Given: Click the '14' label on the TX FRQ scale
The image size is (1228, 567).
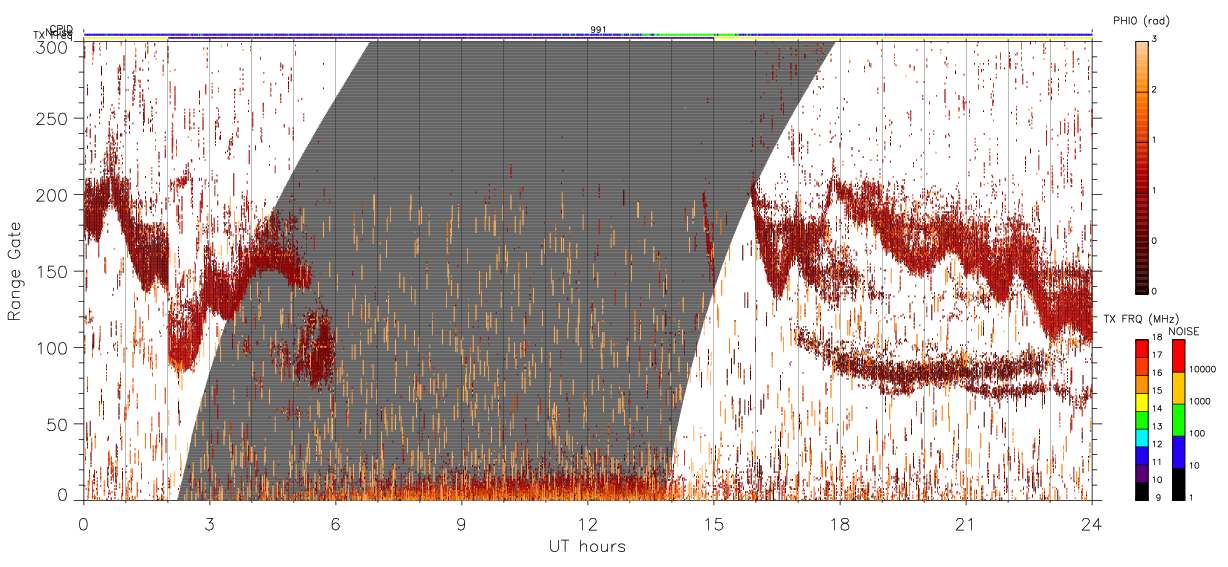Looking at the screenshot, I should click(x=1157, y=408).
